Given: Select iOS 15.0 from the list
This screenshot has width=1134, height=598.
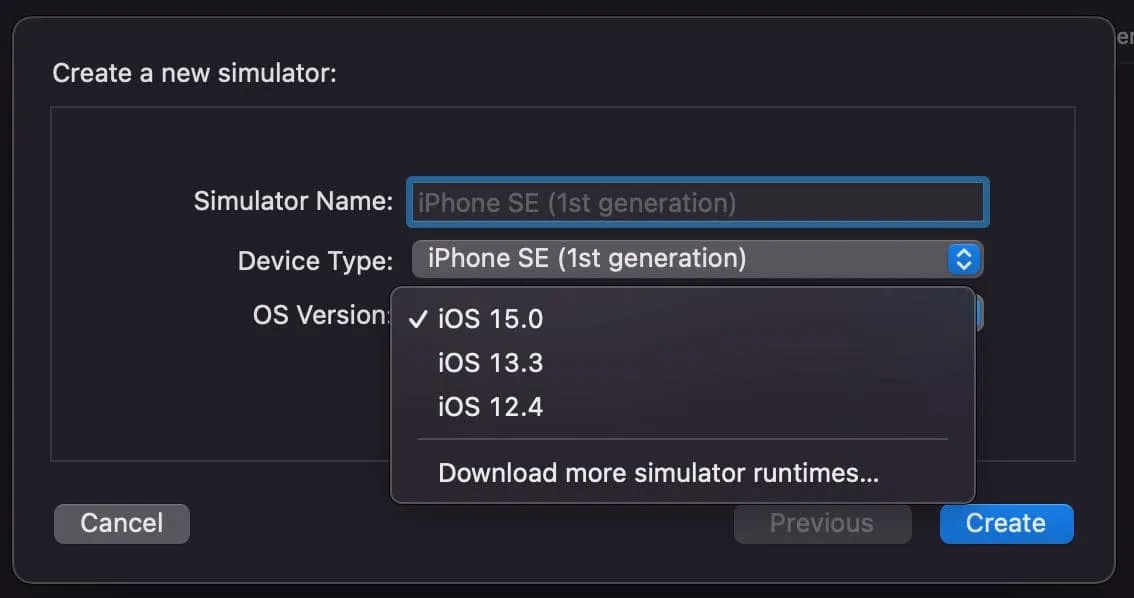Looking at the screenshot, I should coord(490,319).
